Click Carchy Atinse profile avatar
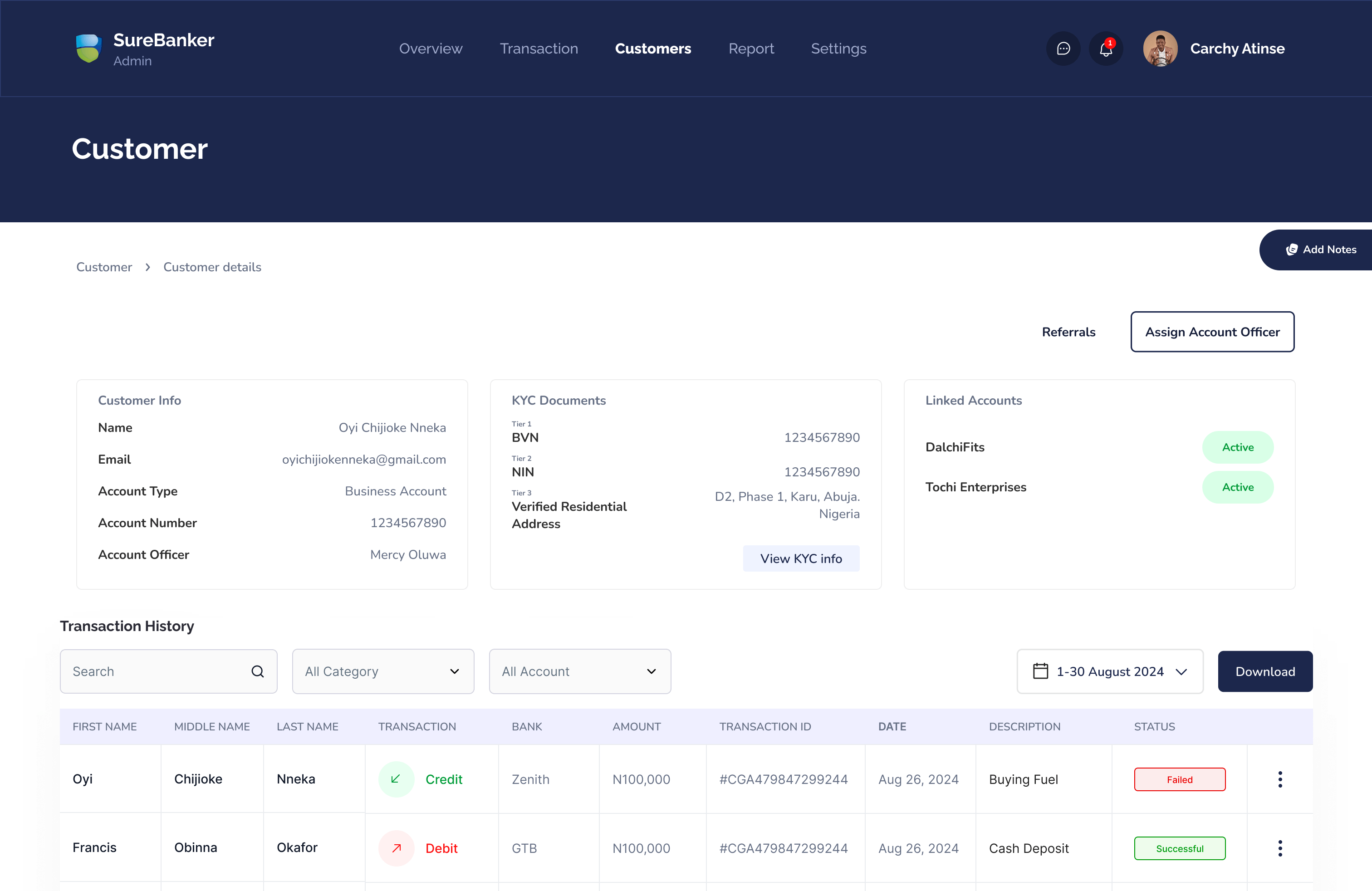 tap(1160, 49)
